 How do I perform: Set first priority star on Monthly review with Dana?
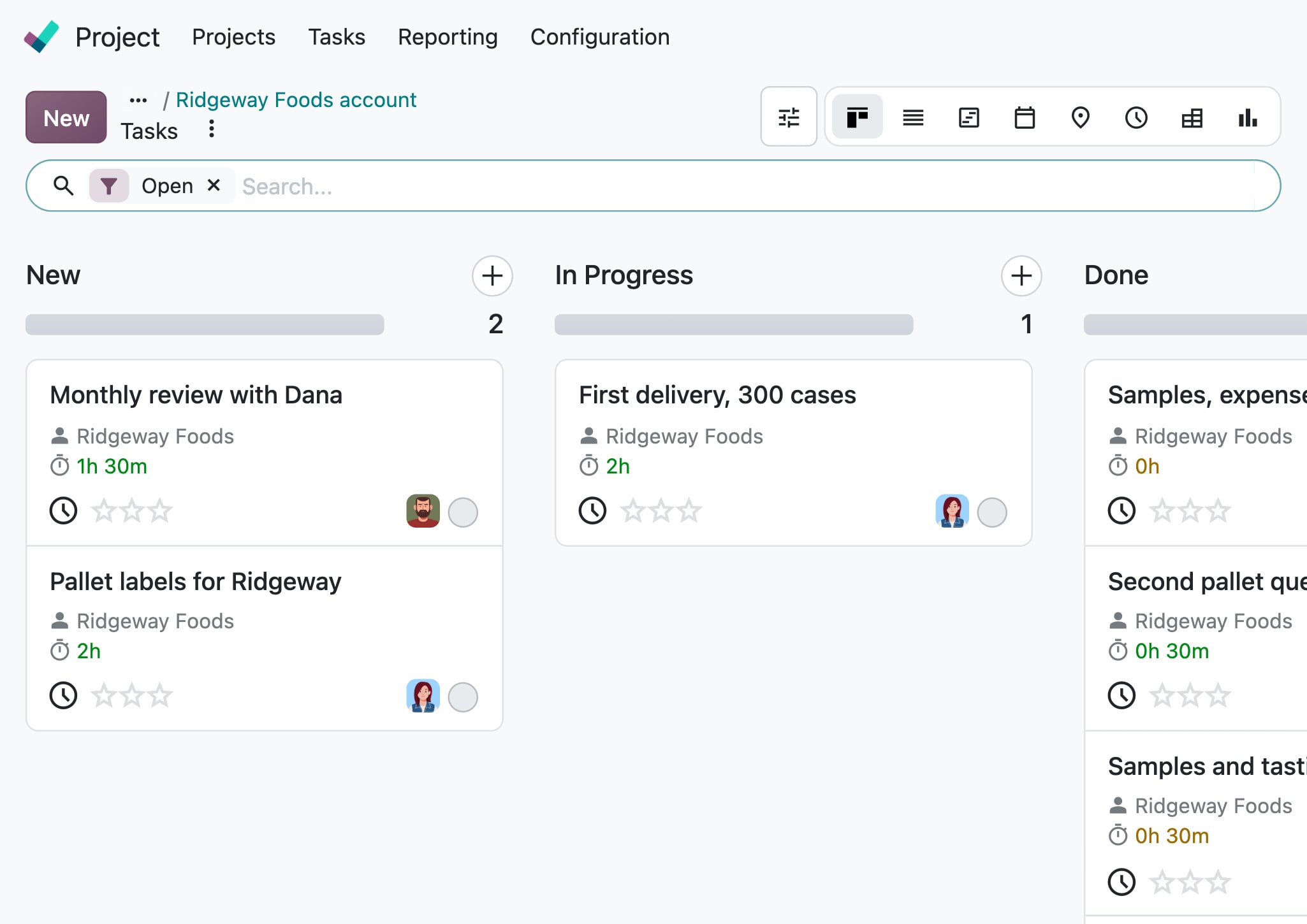104,510
